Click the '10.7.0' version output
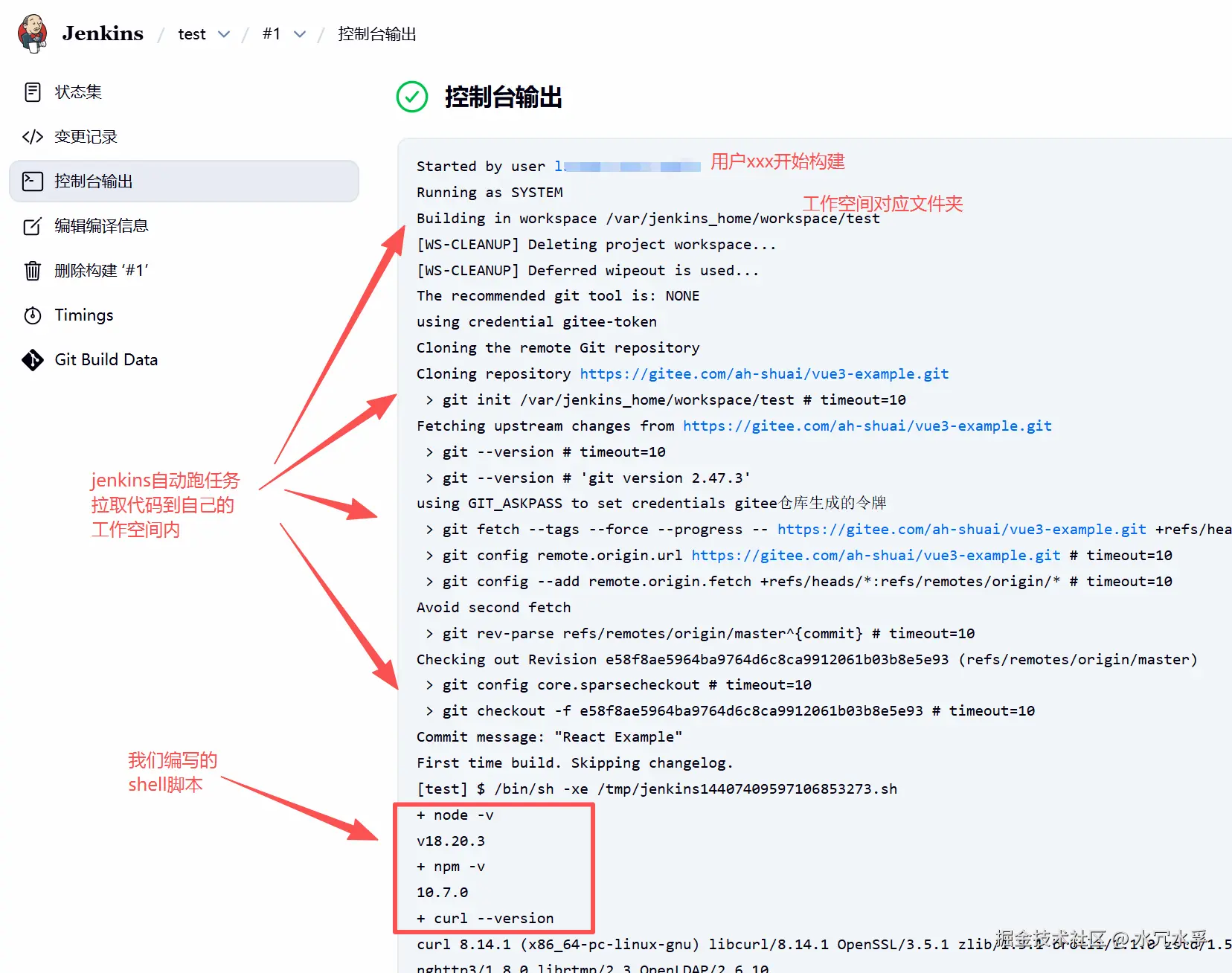 (443, 893)
